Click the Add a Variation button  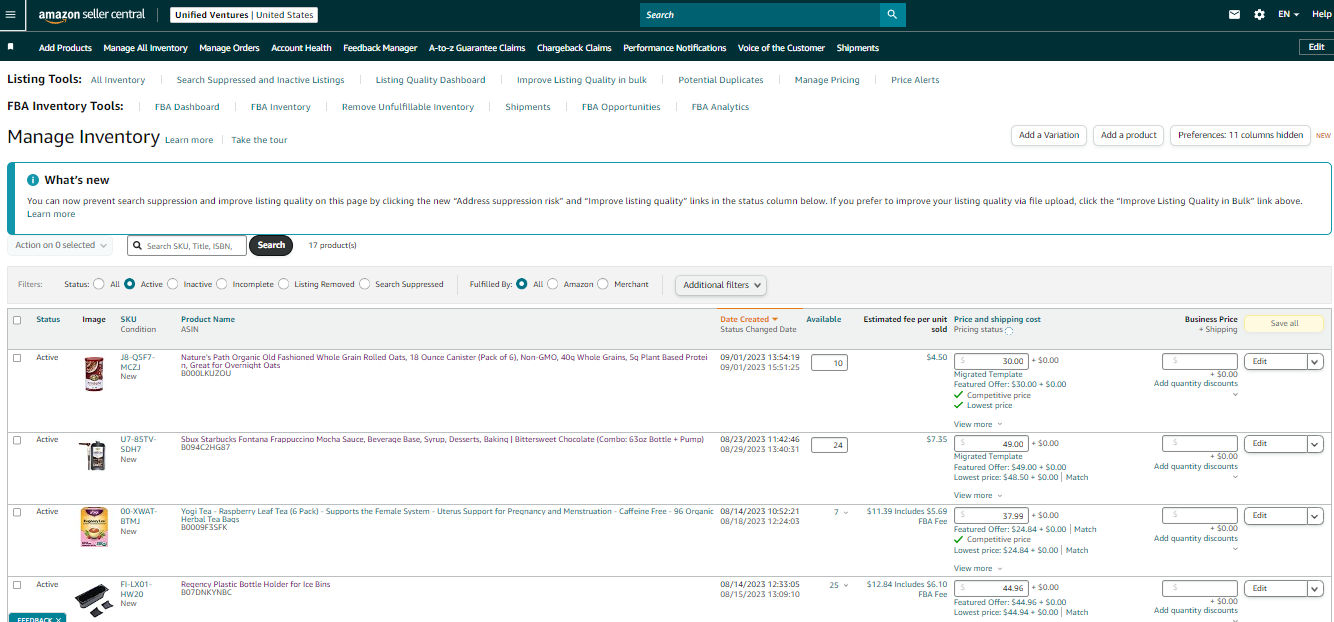tap(1049, 135)
